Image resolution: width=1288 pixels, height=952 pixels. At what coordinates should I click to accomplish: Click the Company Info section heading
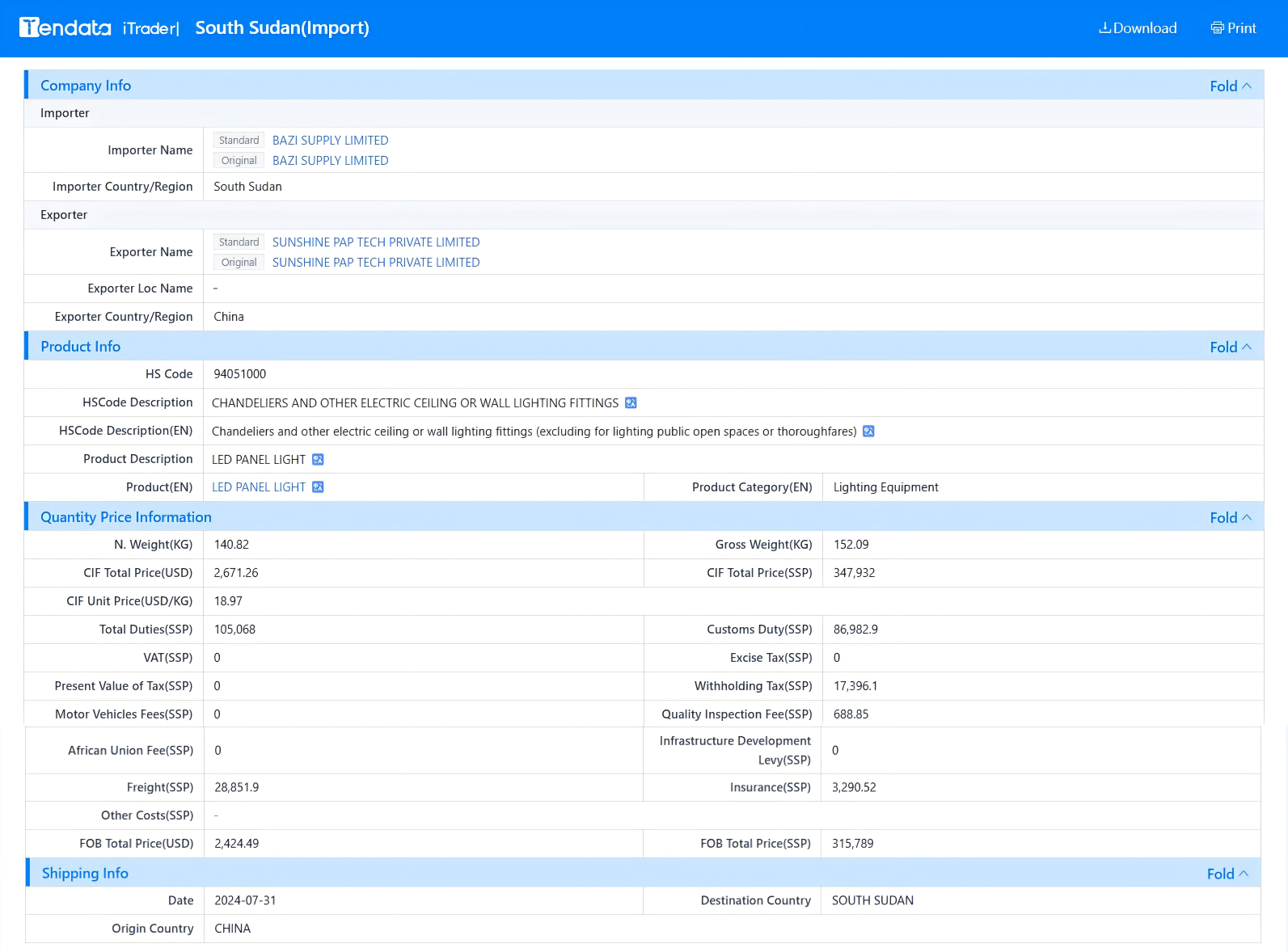pyautogui.click(x=86, y=86)
